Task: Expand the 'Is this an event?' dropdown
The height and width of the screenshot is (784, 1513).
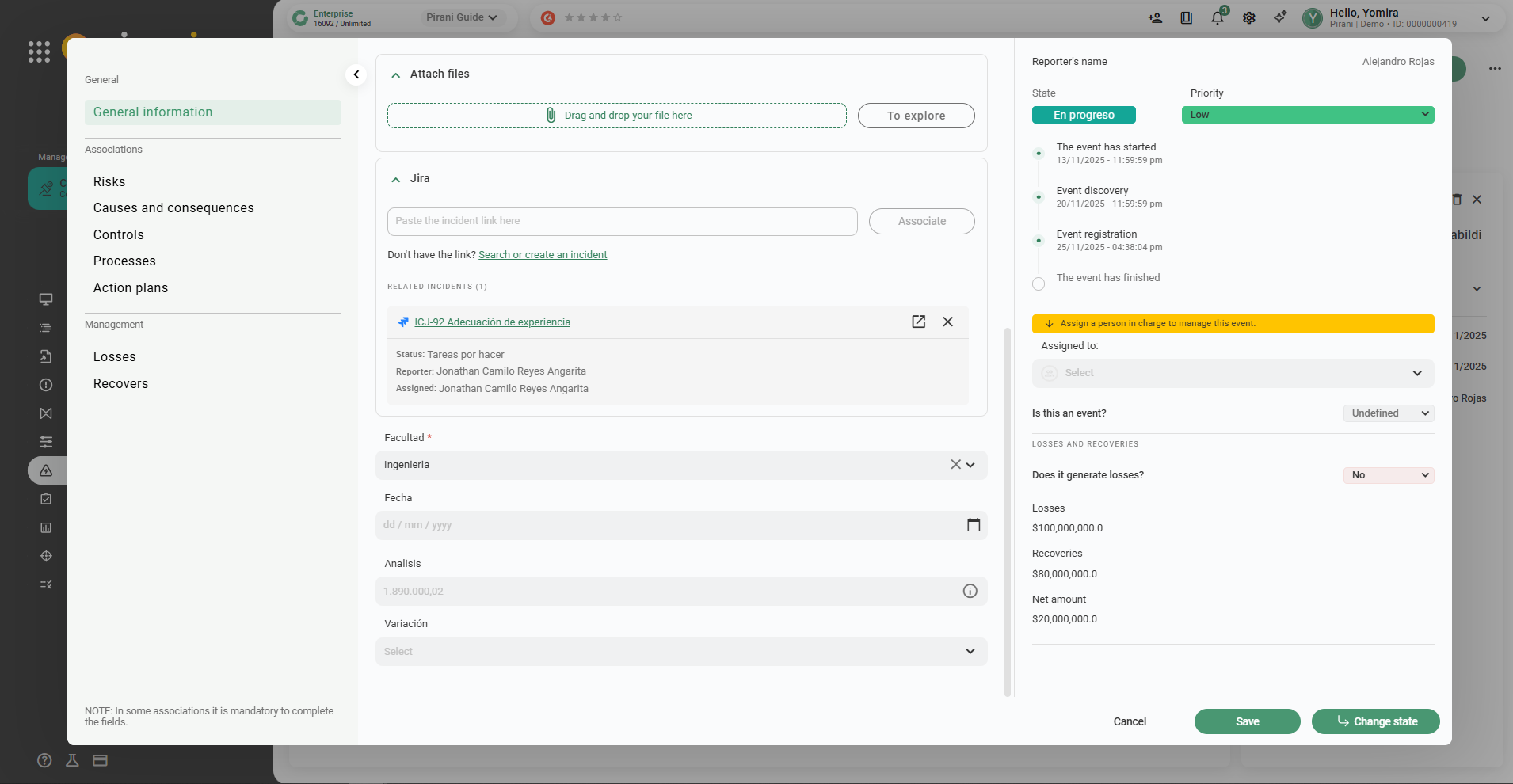Action: click(x=1389, y=413)
